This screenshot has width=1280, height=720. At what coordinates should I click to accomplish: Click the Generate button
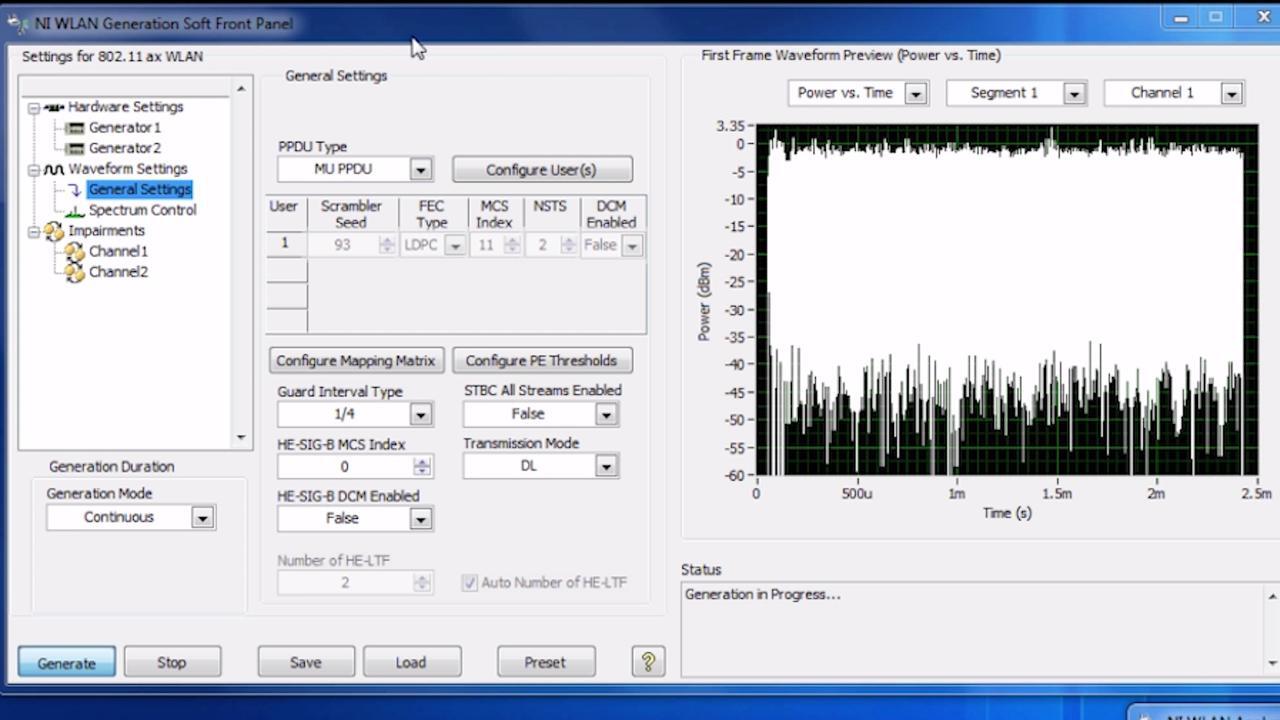click(67, 662)
